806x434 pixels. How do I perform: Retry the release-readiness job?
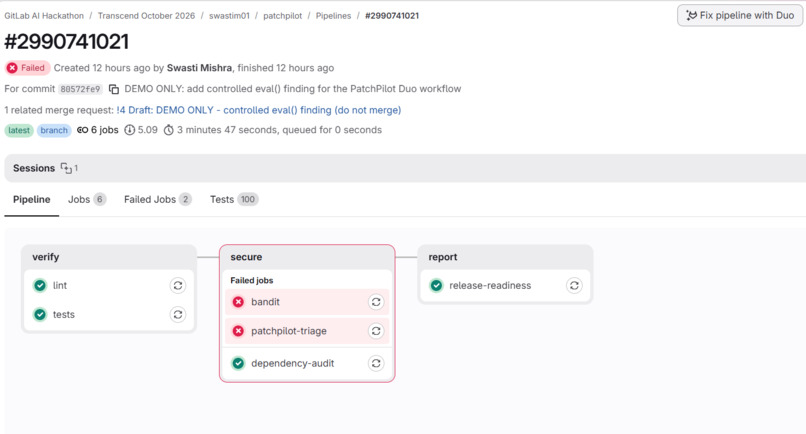click(x=574, y=285)
